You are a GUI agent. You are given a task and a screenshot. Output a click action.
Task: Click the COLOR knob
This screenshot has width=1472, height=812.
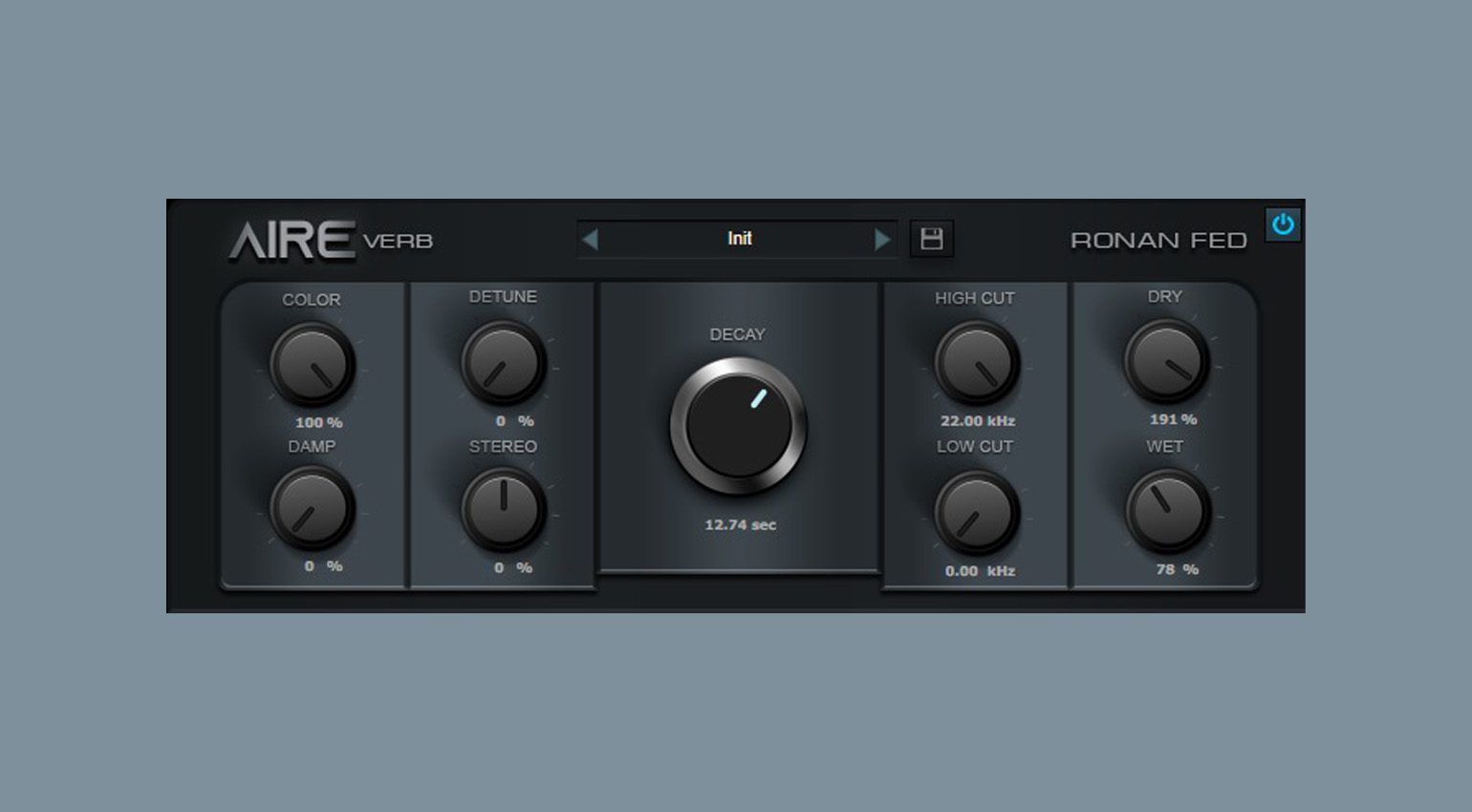point(312,365)
